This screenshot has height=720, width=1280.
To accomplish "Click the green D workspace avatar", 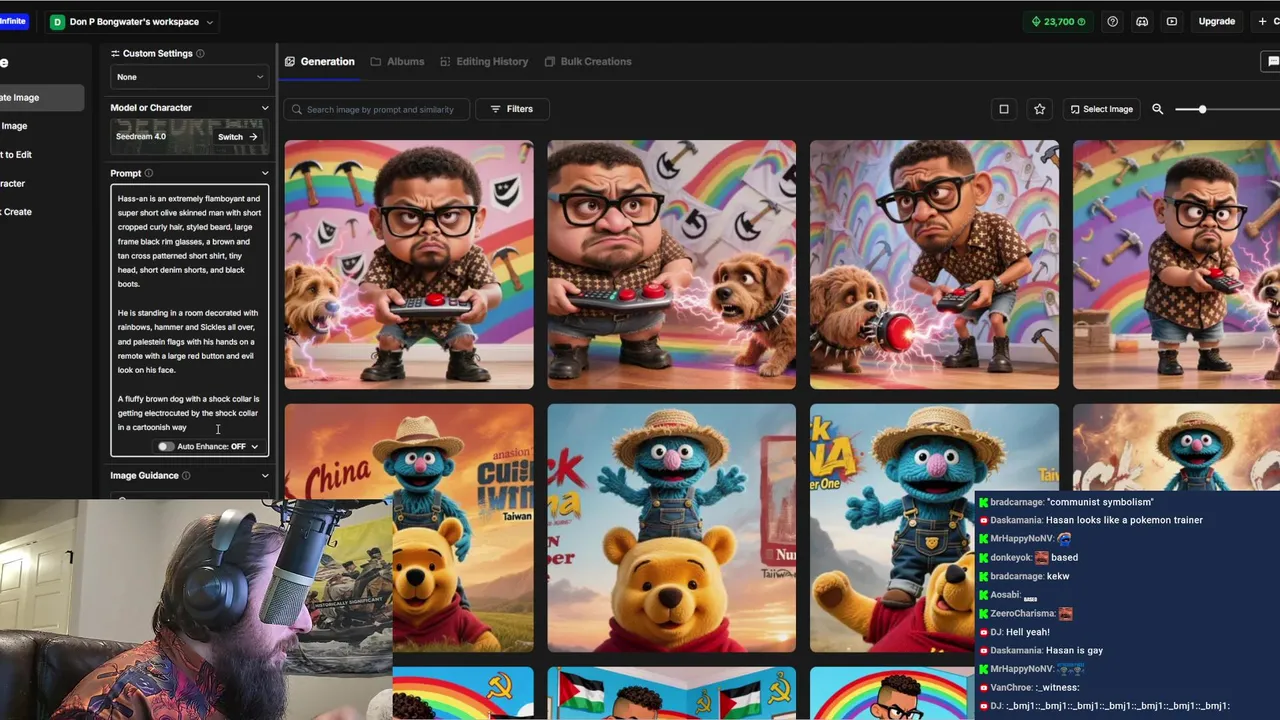I will 57,21.
